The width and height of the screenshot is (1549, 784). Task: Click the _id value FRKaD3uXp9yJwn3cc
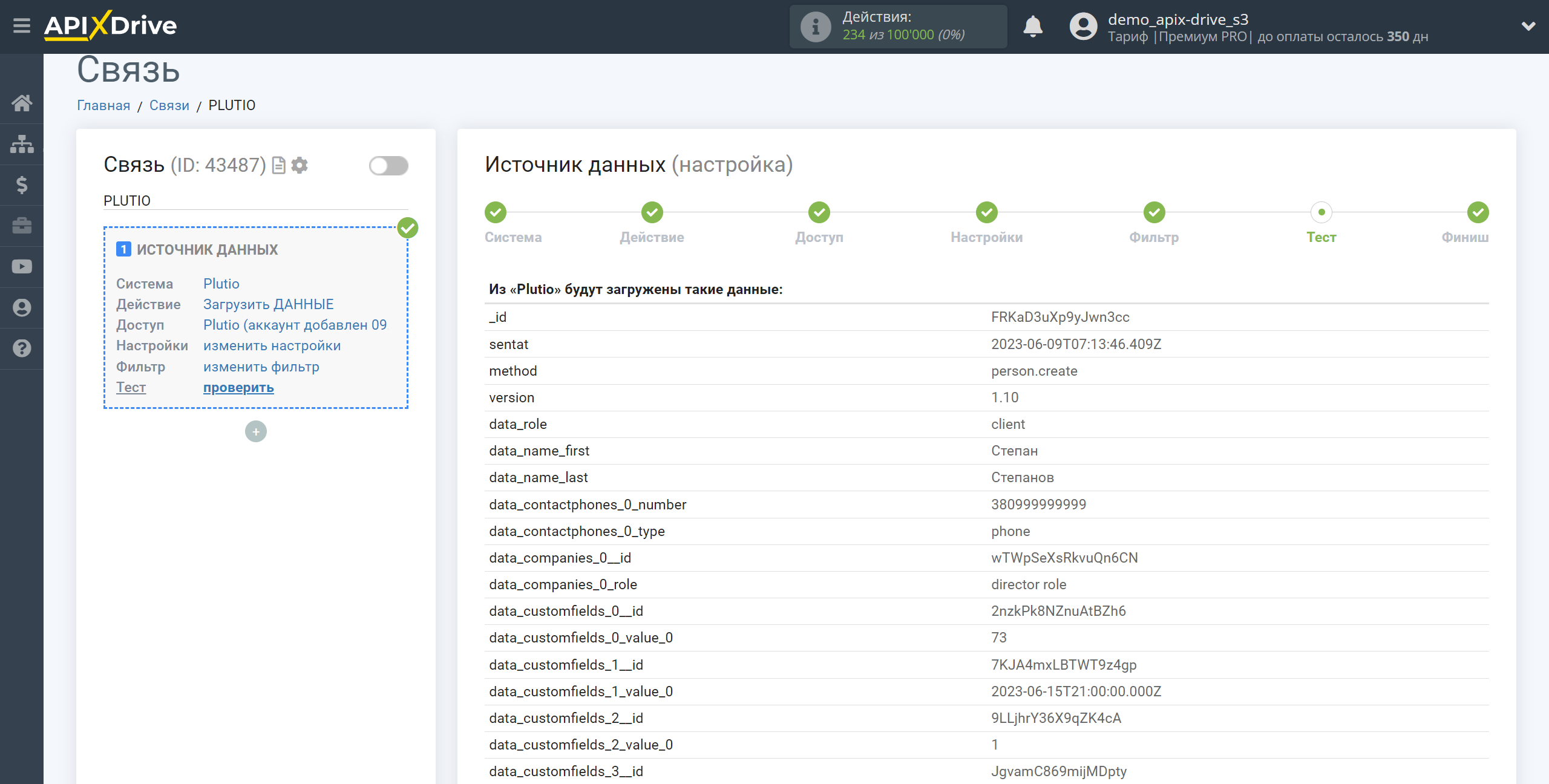[x=1060, y=317]
